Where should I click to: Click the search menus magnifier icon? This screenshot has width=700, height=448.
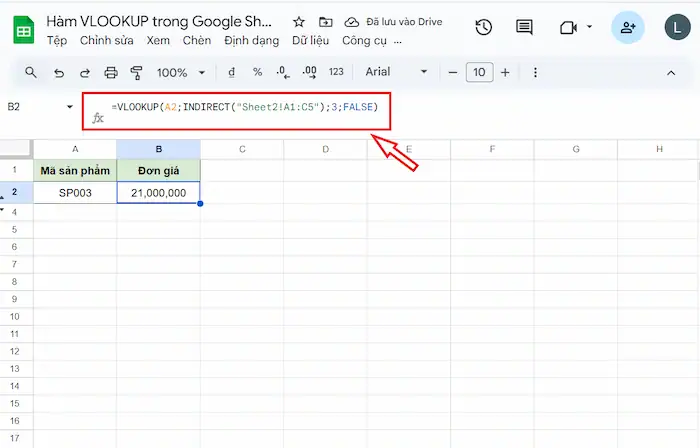31,72
